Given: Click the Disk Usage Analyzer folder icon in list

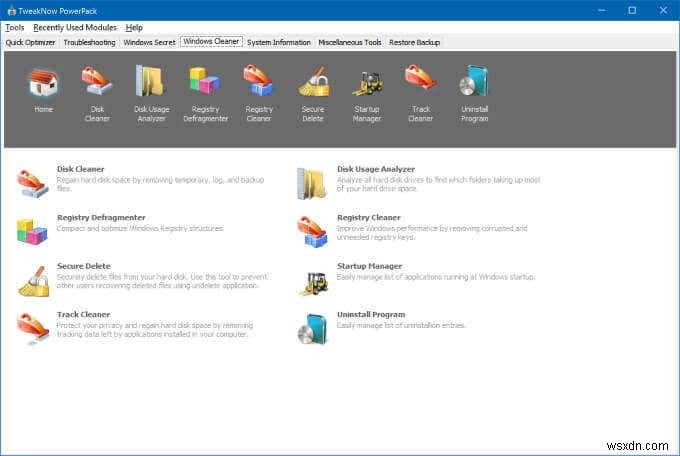Looking at the screenshot, I should [312, 184].
